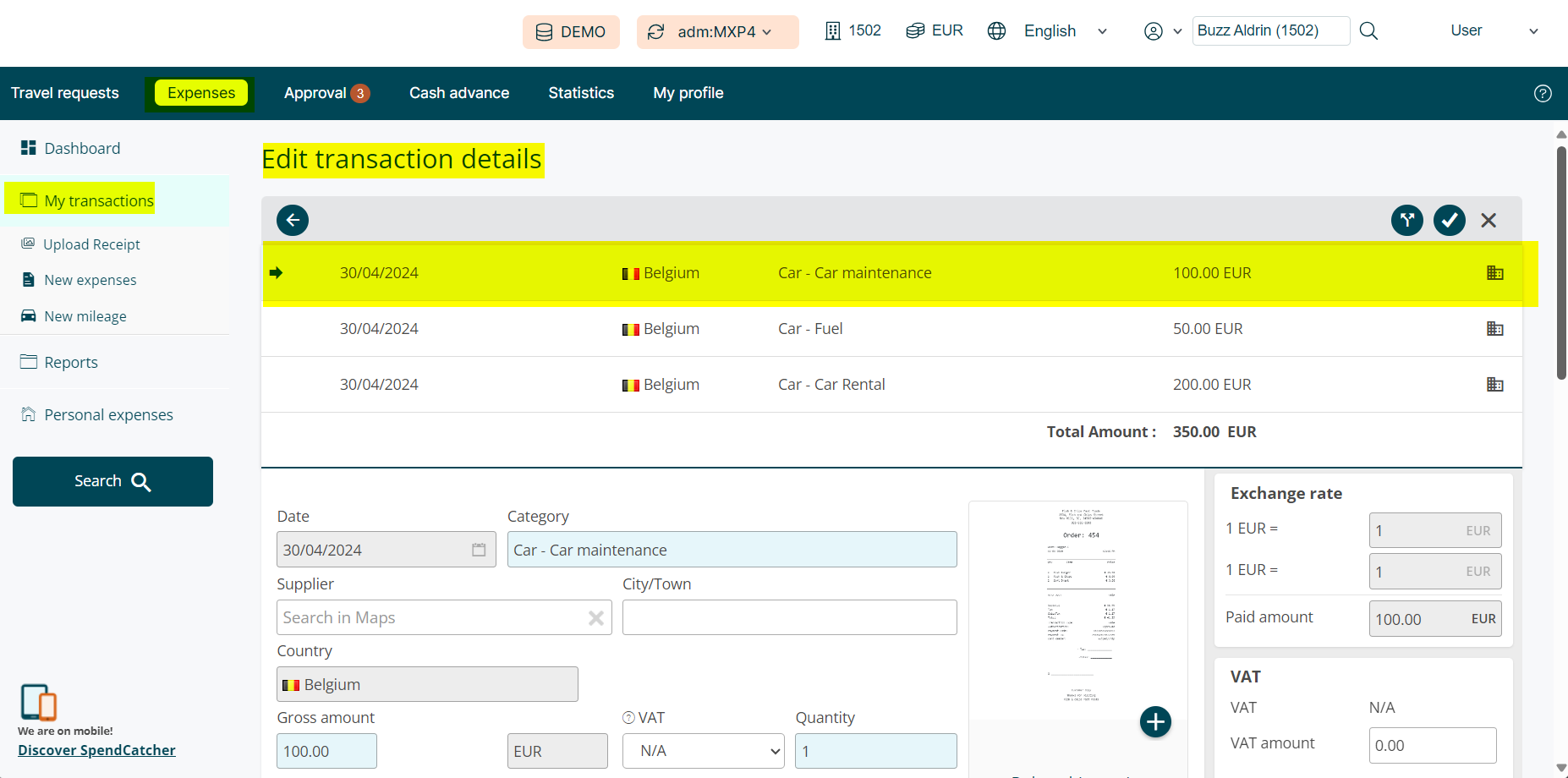Follow the Discover SpendCatcher link
The image size is (1568, 778).
click(x=96, y=750)
